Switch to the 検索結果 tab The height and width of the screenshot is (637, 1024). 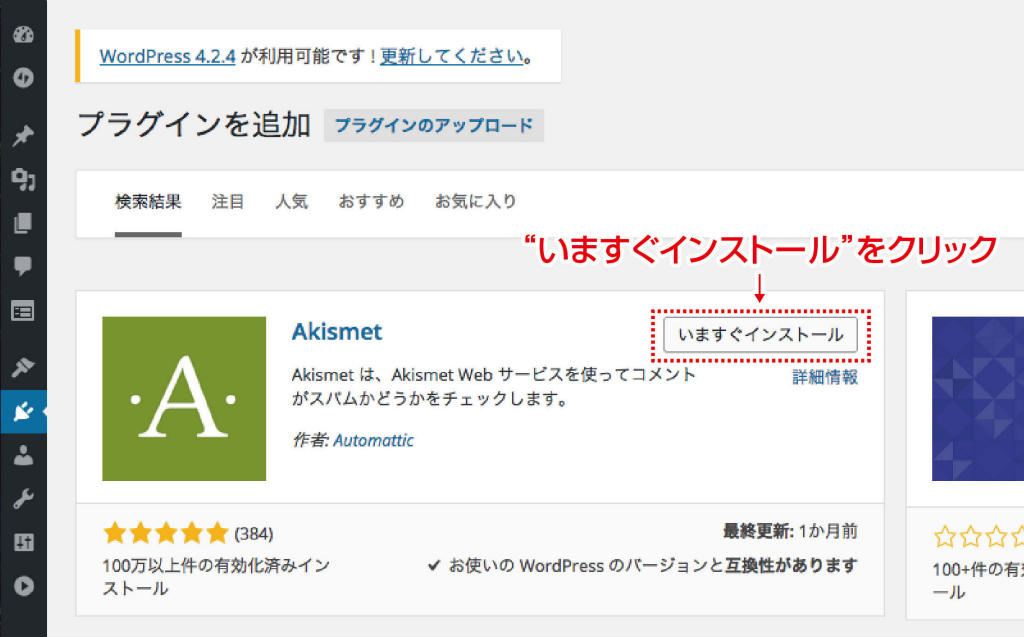tap(148, 201)
